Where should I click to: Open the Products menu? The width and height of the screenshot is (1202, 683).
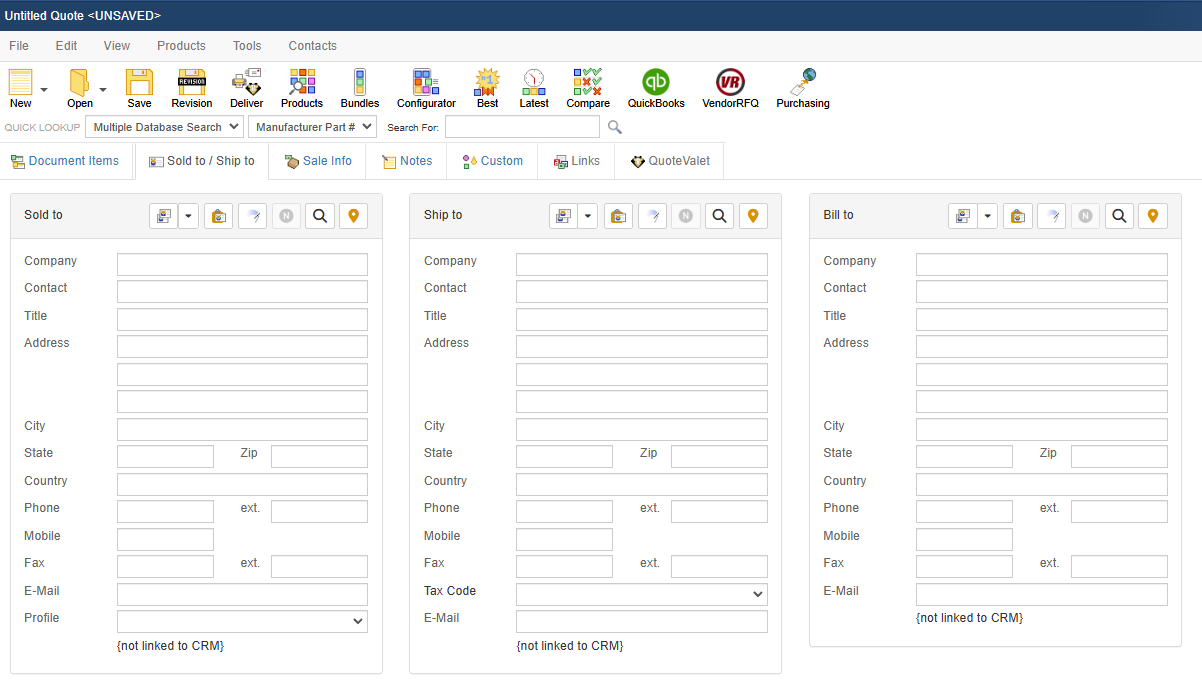(x=181, y=46)
